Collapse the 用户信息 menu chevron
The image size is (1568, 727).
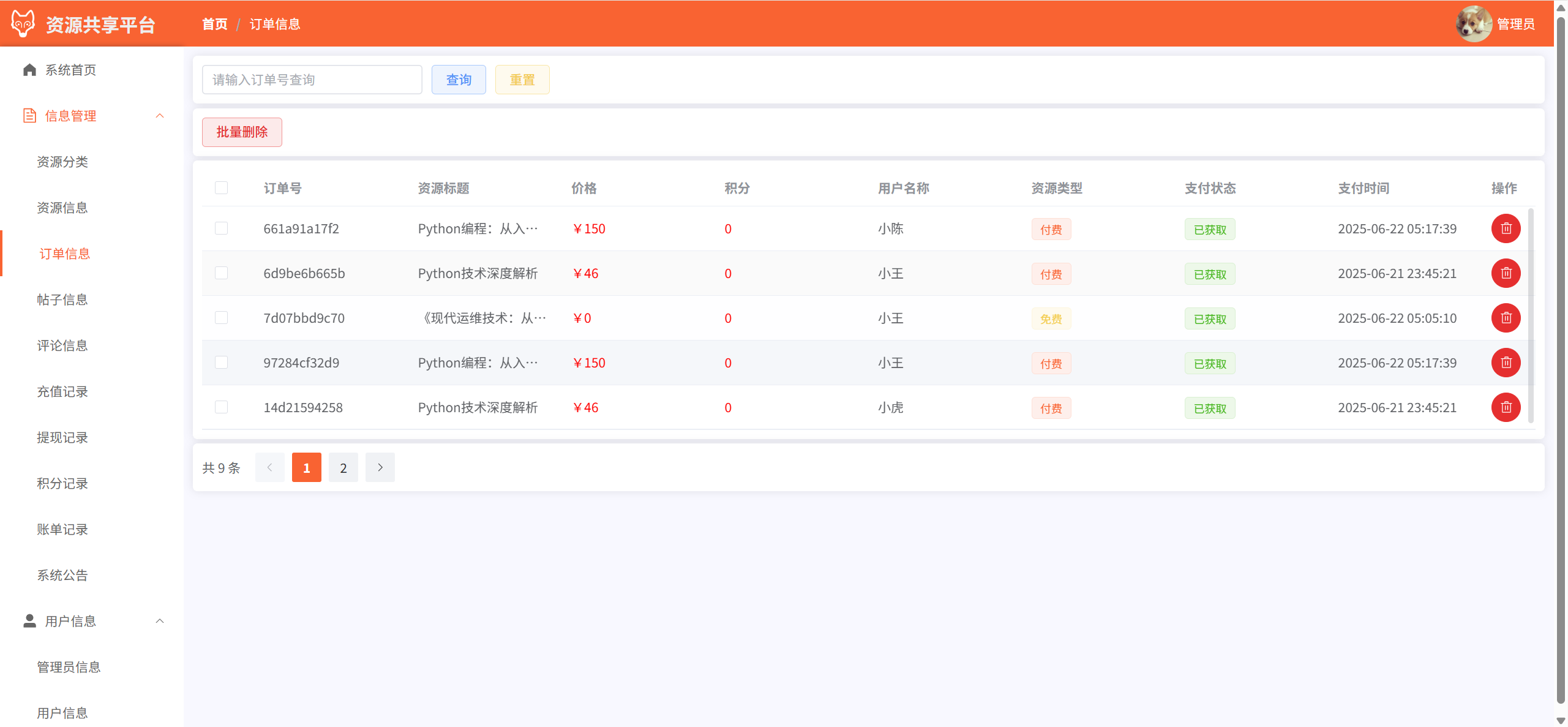[x=160, y=621]
